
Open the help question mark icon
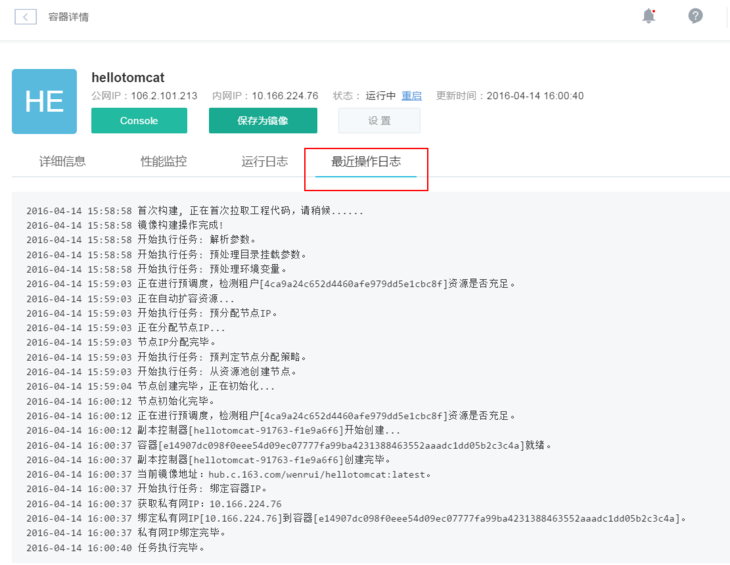pyautogui.click(x=695, y=16)
